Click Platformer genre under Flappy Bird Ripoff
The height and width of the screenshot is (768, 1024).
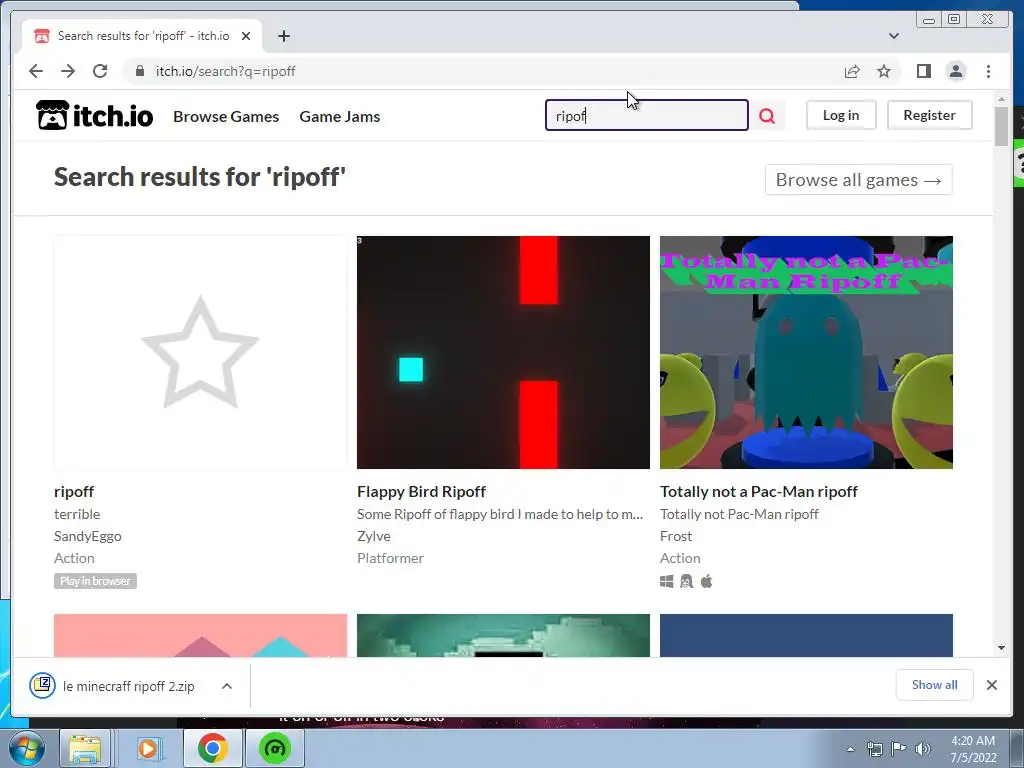pyautogui.click(x=391, y=558)
